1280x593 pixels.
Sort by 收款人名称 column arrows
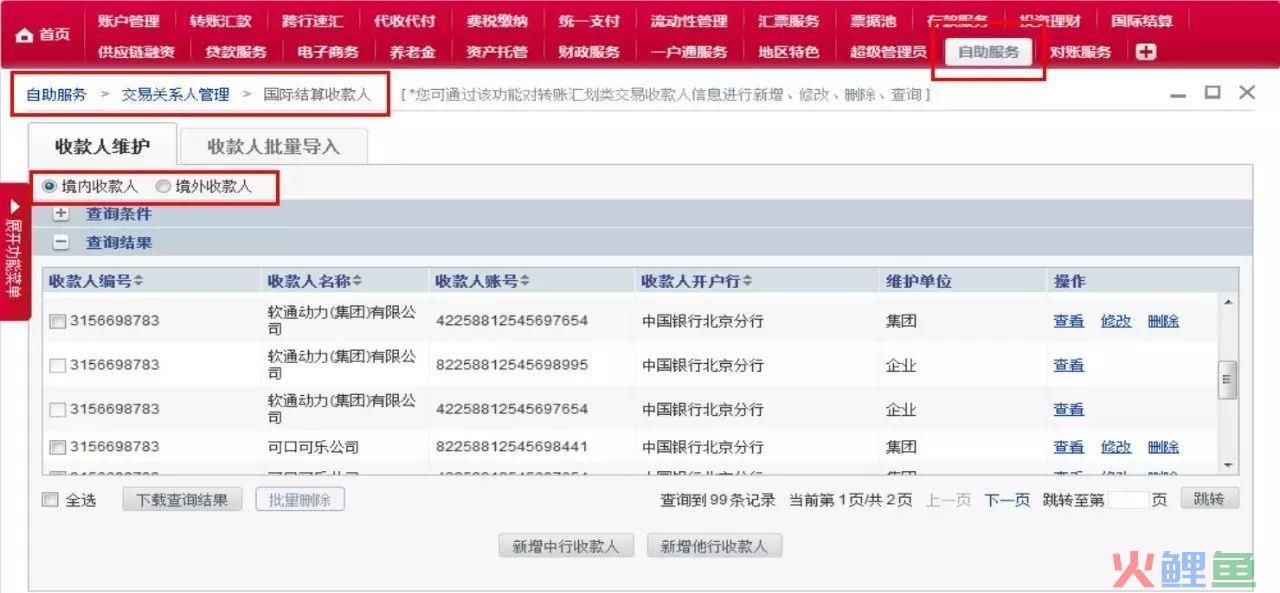click(x=357, y=282)
